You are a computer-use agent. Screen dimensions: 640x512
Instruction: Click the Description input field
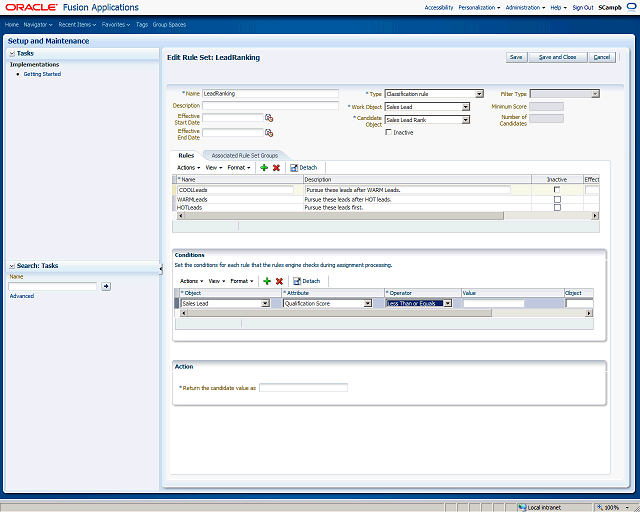(270, 105)
